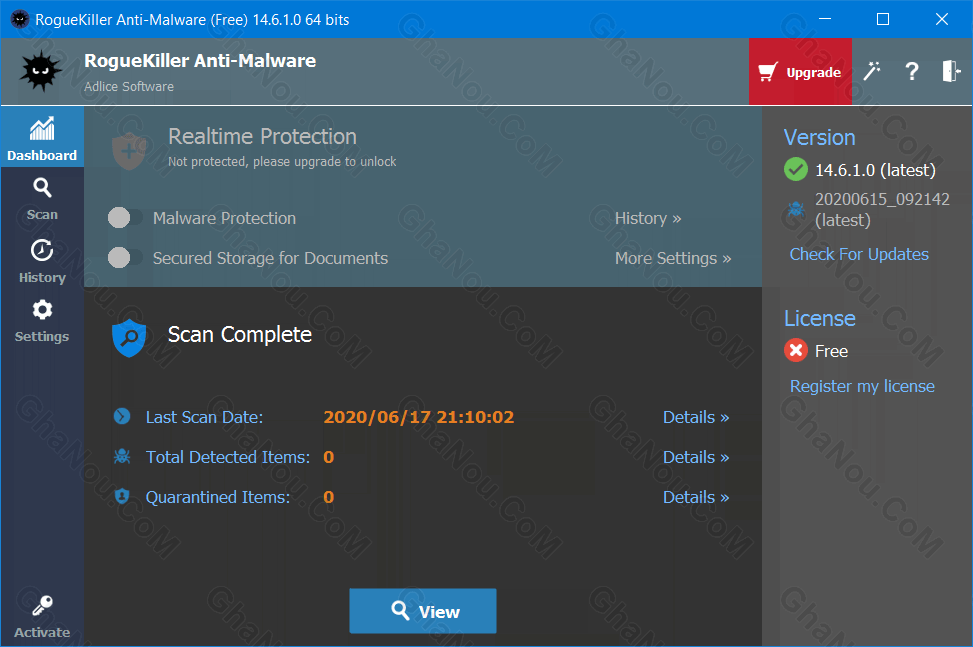Click the Total Detected Items label
The height and width of the screenshot is (647, 973).
click(x=228, y=457)
